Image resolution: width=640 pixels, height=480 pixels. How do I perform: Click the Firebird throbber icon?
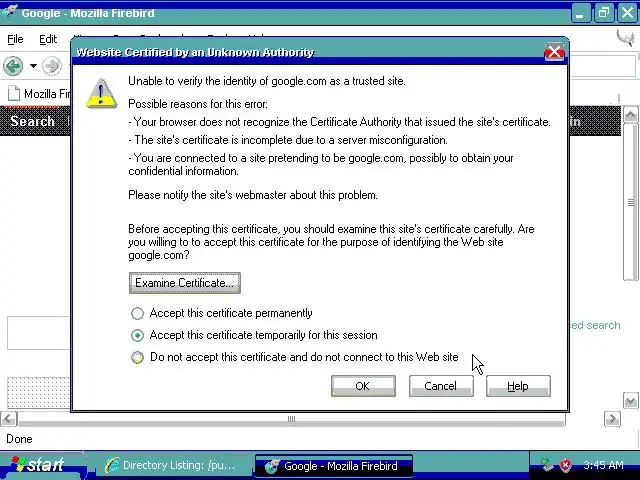click(625, 40)
